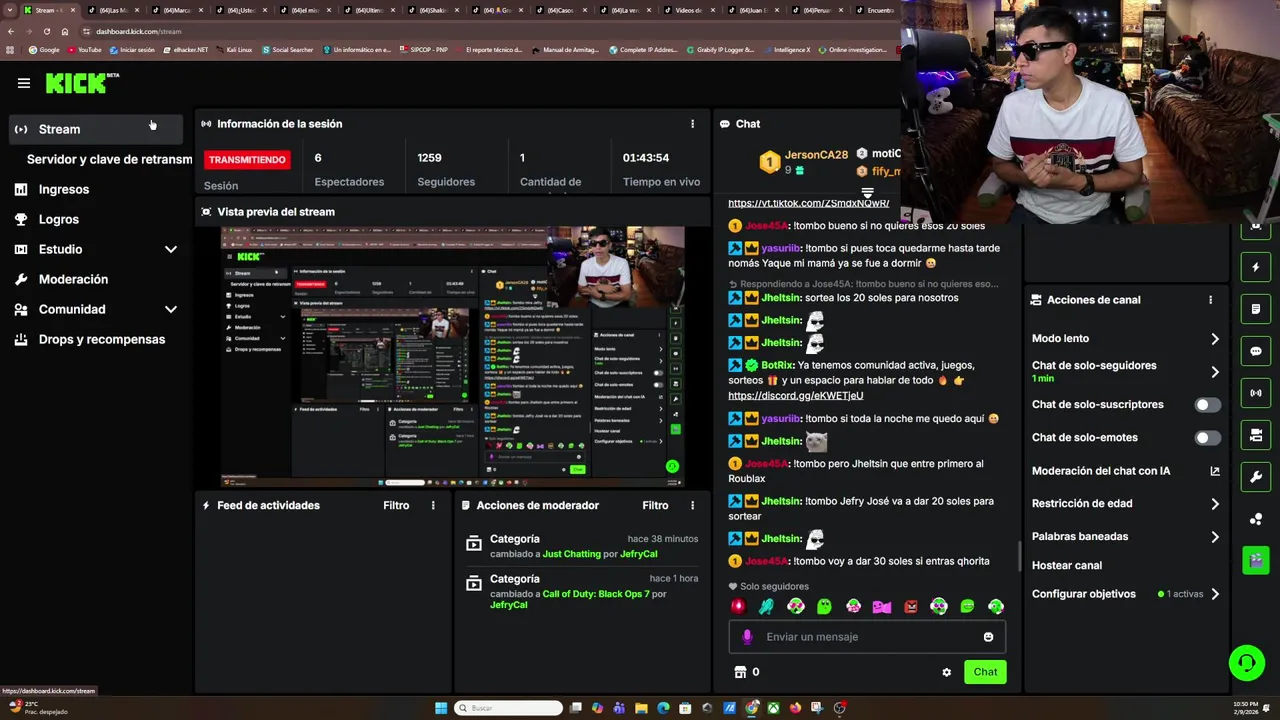Screen dimensions: 1280x720
Task: Open the YouTube bookmark
Action: click(85, 49)
